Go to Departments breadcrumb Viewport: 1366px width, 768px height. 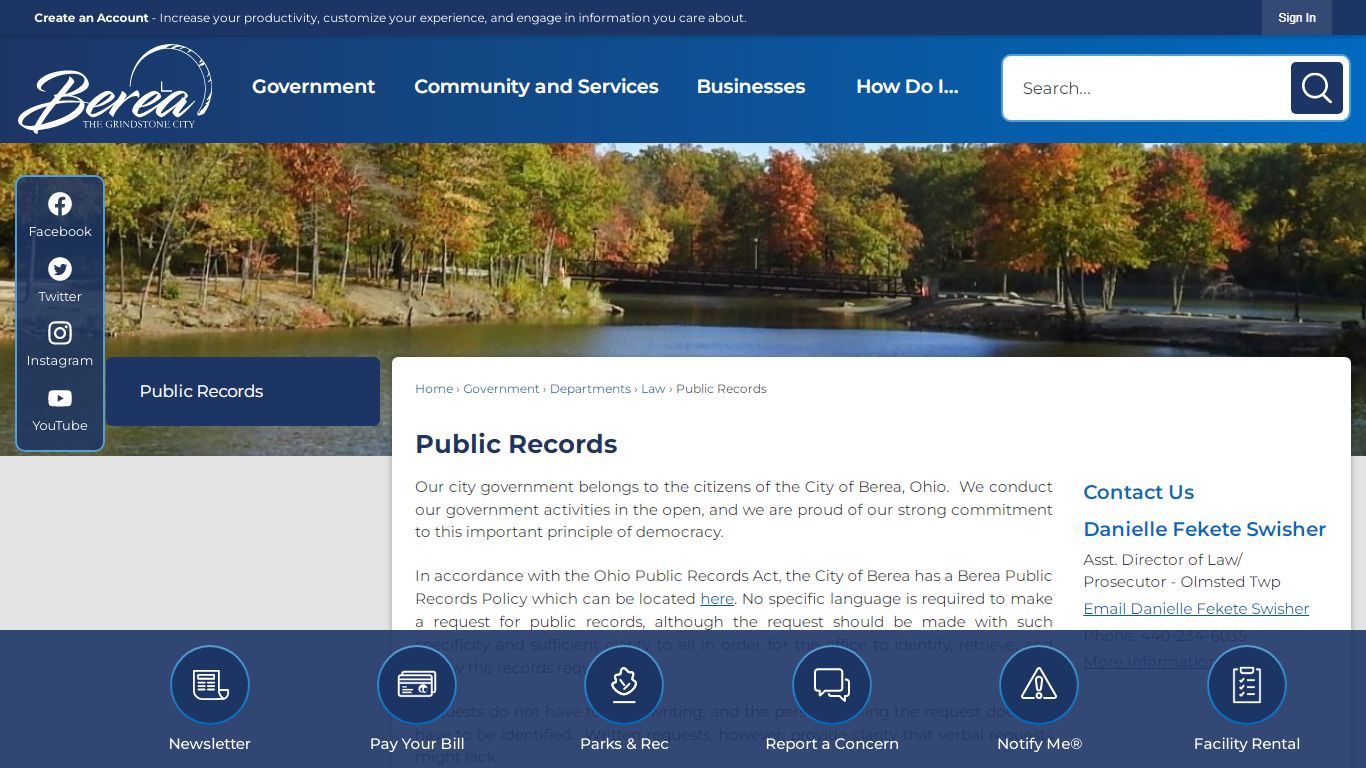590,389
